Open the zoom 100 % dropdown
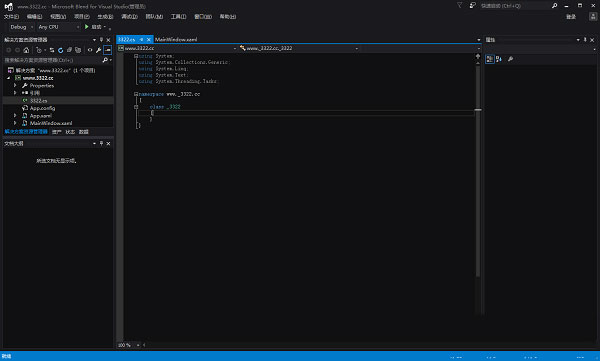600x361 pixels. tap(138, 345)
